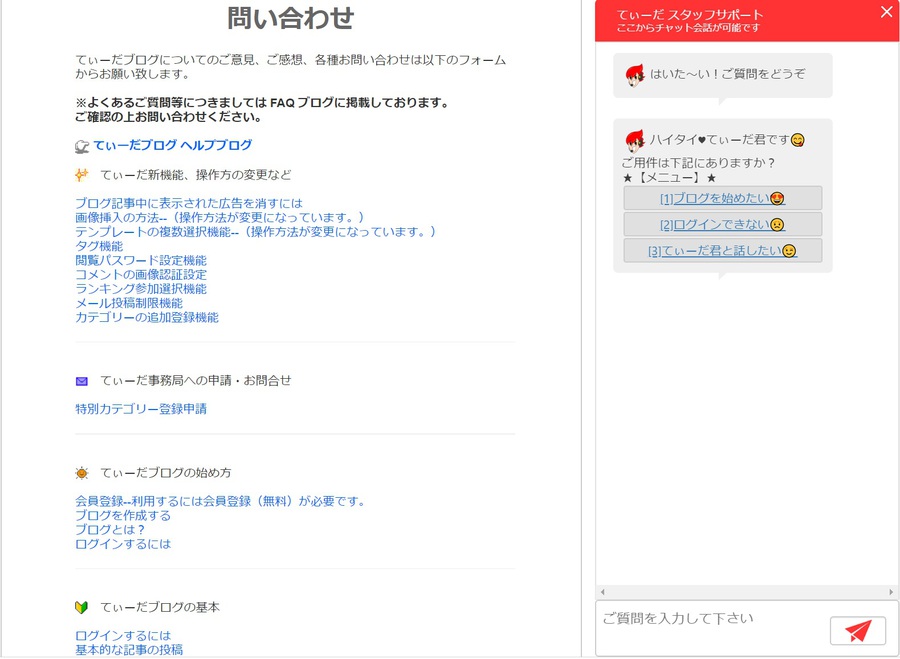Click beginner mark icon beside てぃーだブログの基本

click(82, 607)
